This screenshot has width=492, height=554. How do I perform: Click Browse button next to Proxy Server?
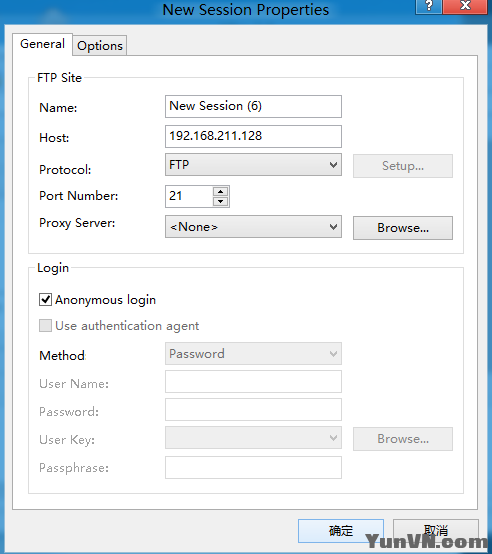[403, 228]
